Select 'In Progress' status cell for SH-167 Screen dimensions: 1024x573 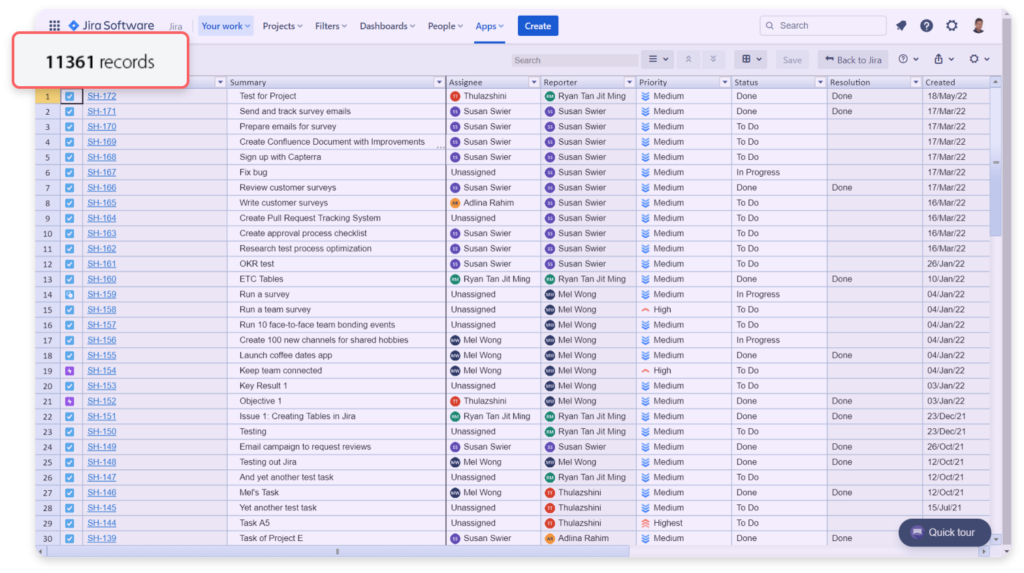pos(779,172)
